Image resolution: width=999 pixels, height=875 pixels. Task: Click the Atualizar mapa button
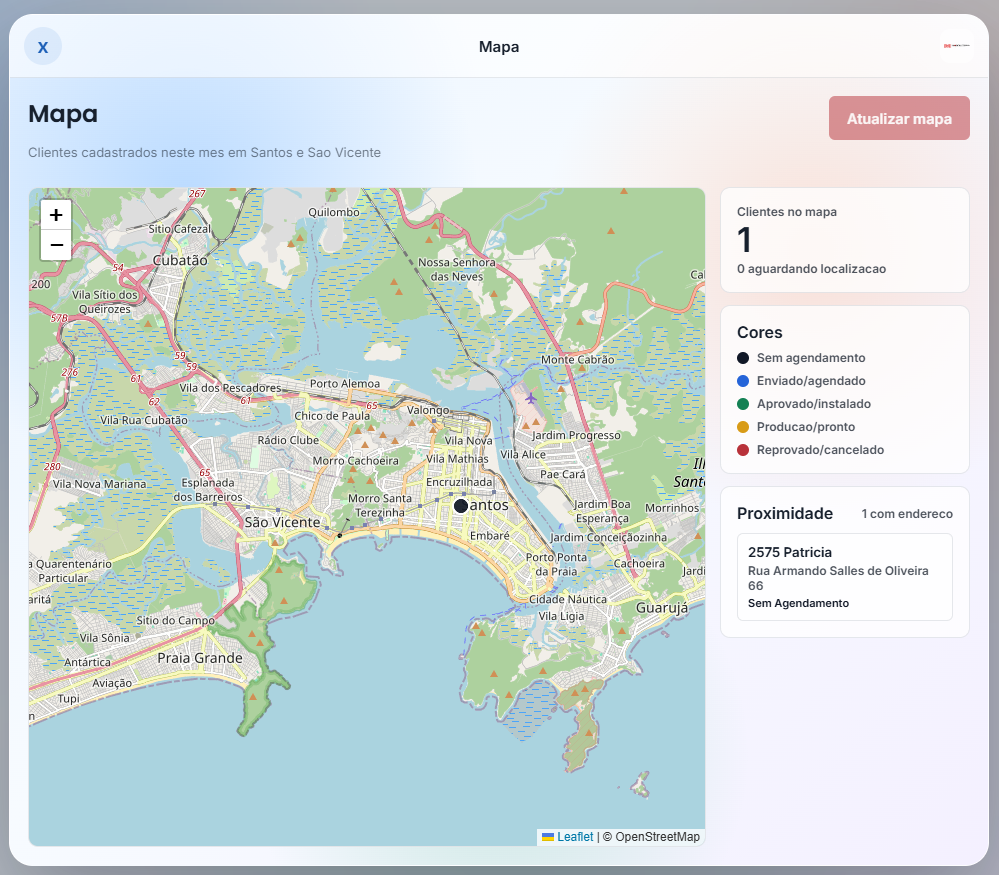899,119
